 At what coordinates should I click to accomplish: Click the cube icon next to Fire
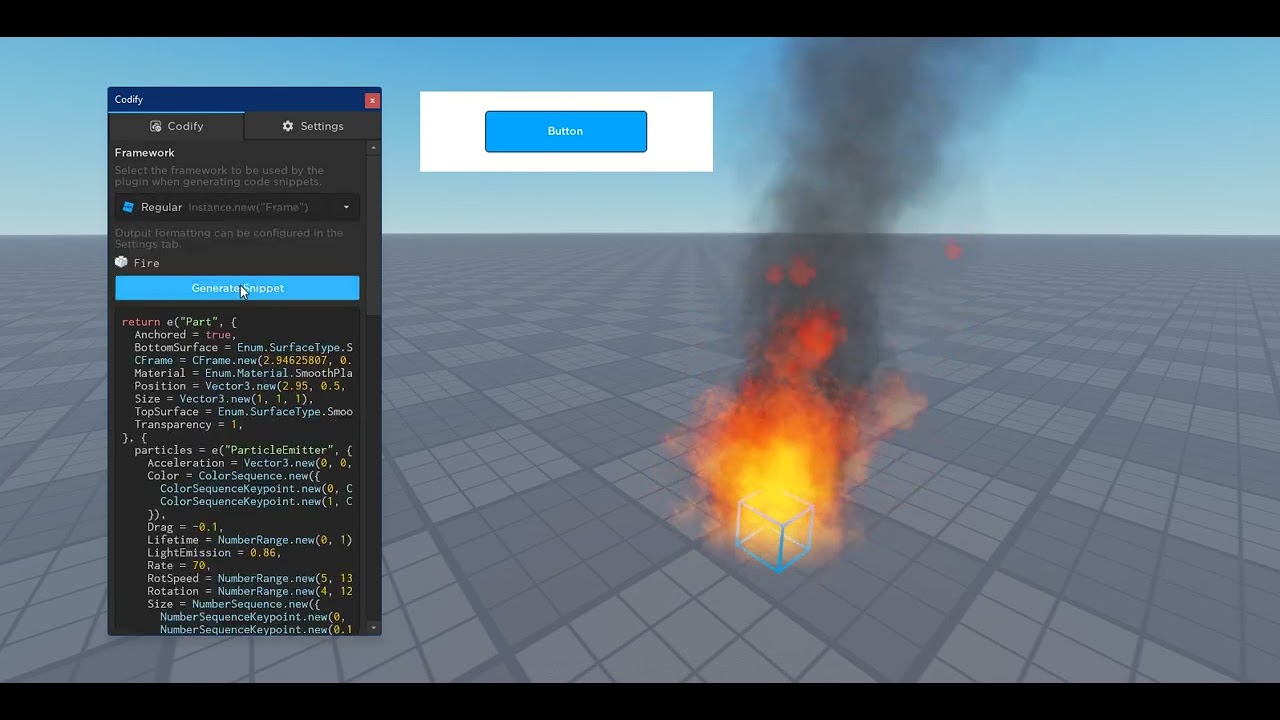point(121,262)
